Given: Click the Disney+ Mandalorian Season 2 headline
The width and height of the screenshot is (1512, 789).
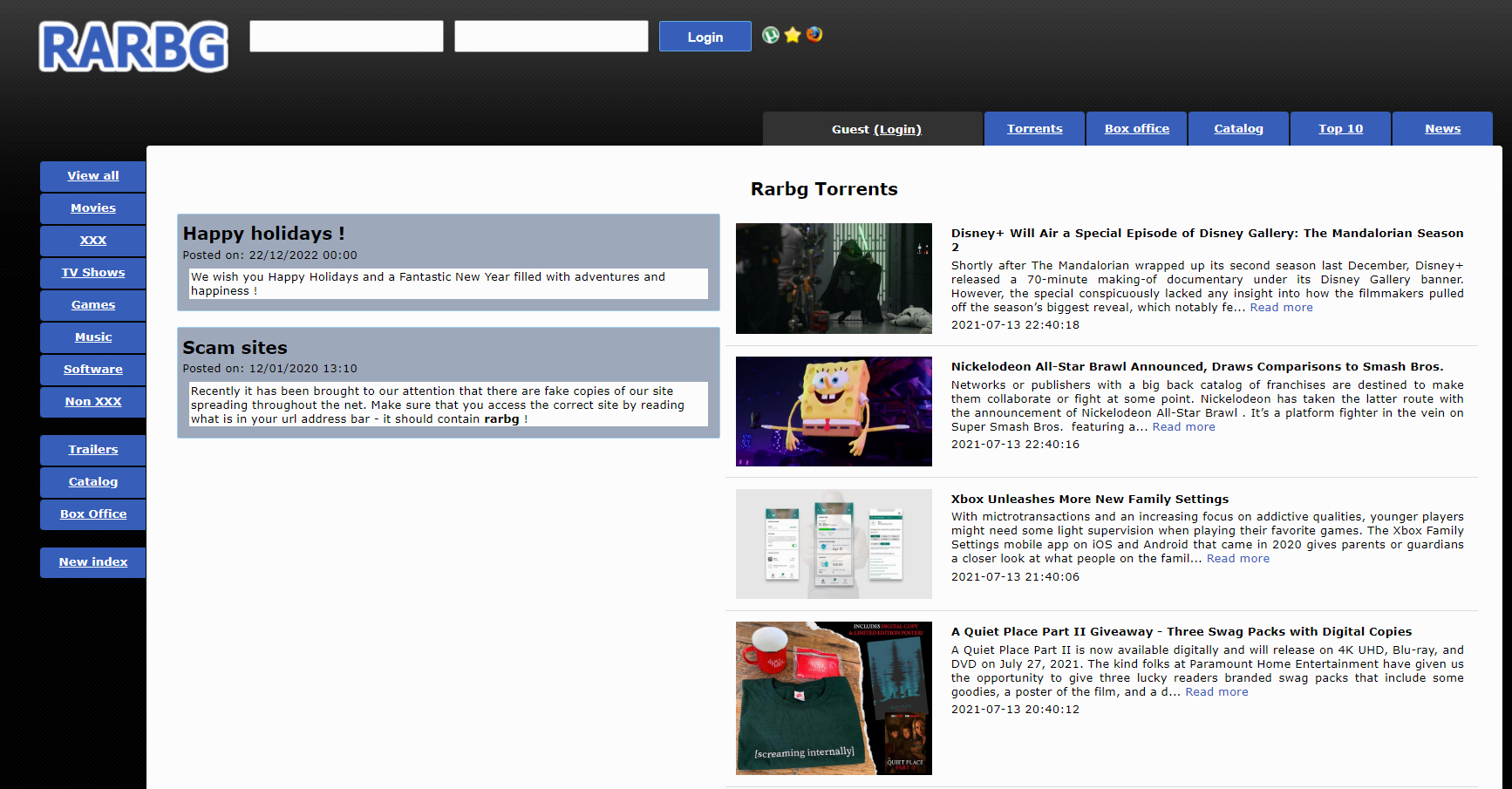Looking at the screenshot, I should click(1208, 240).
